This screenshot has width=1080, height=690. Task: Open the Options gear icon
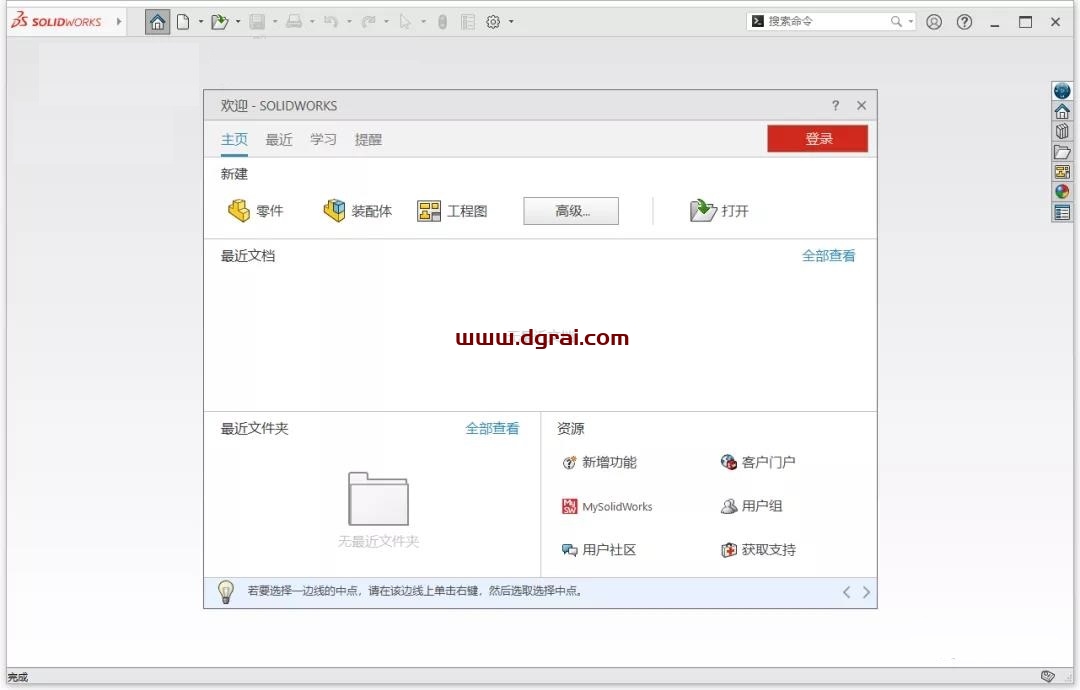[493, 22]
